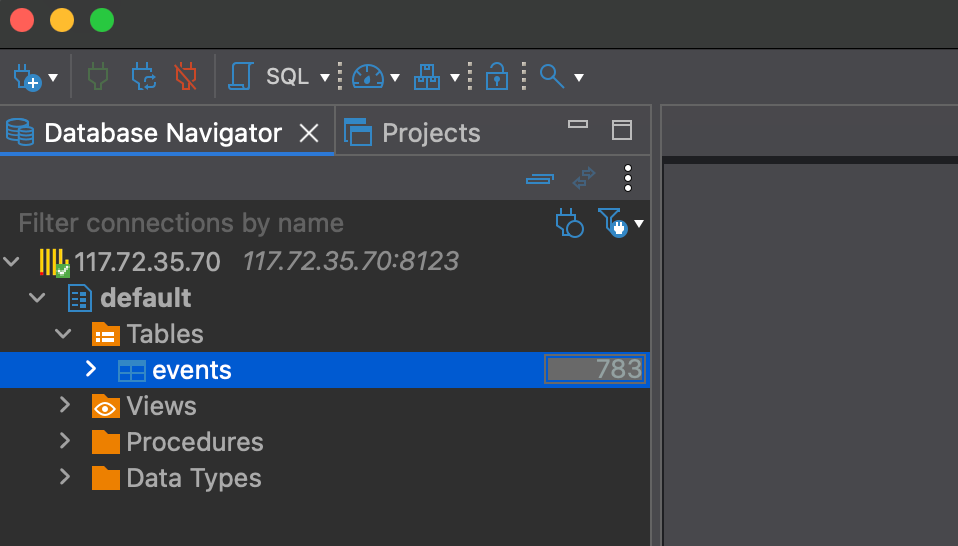Select the default database

tap(145, 298)
